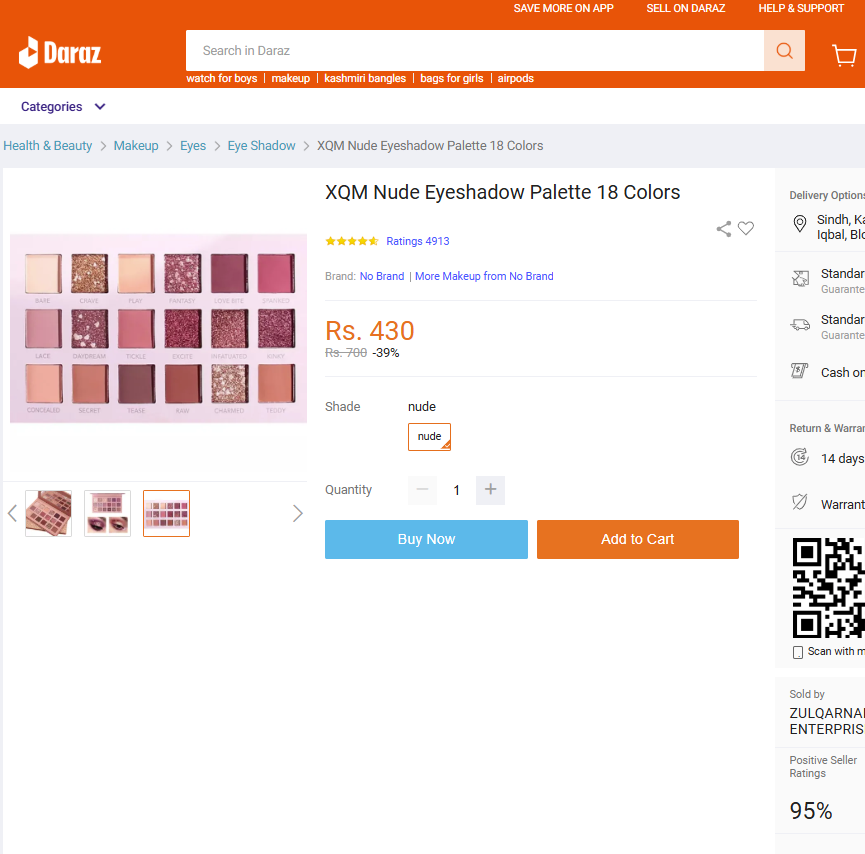
Task: Click the warranty shield icon
Action: (x=799, y=502)
